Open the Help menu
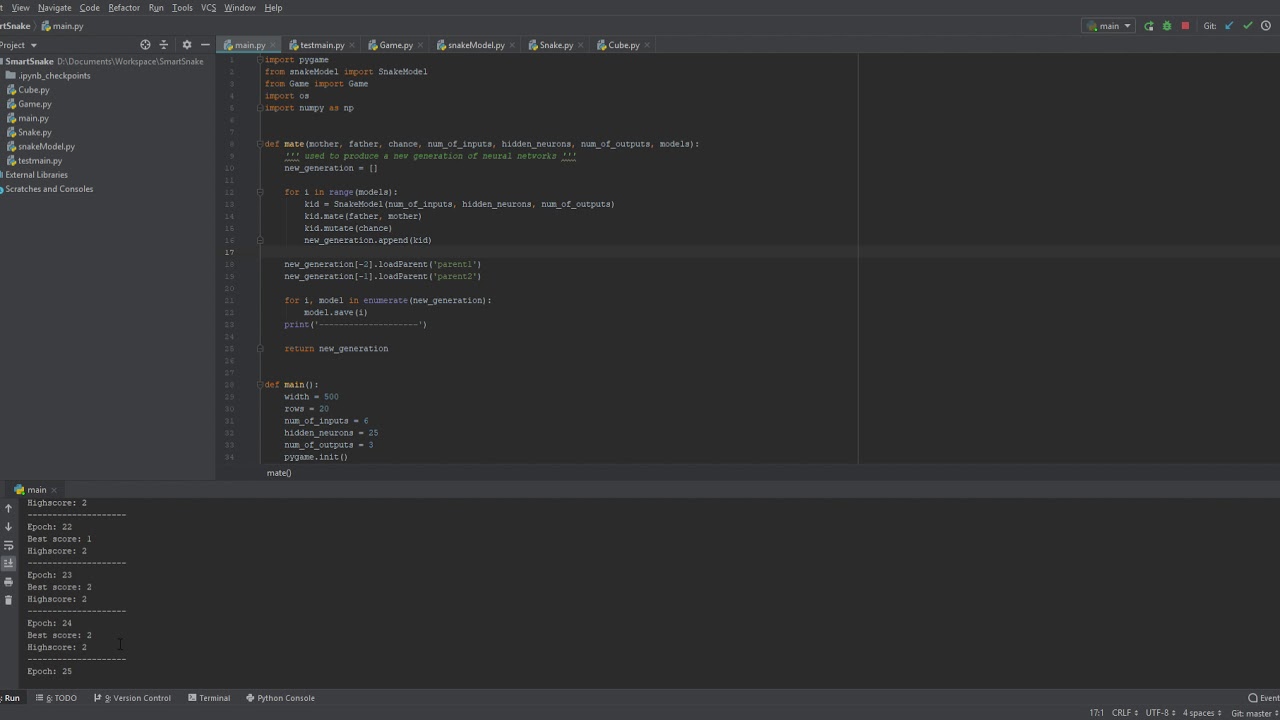 pyautogui.click(x=273, y=8)
